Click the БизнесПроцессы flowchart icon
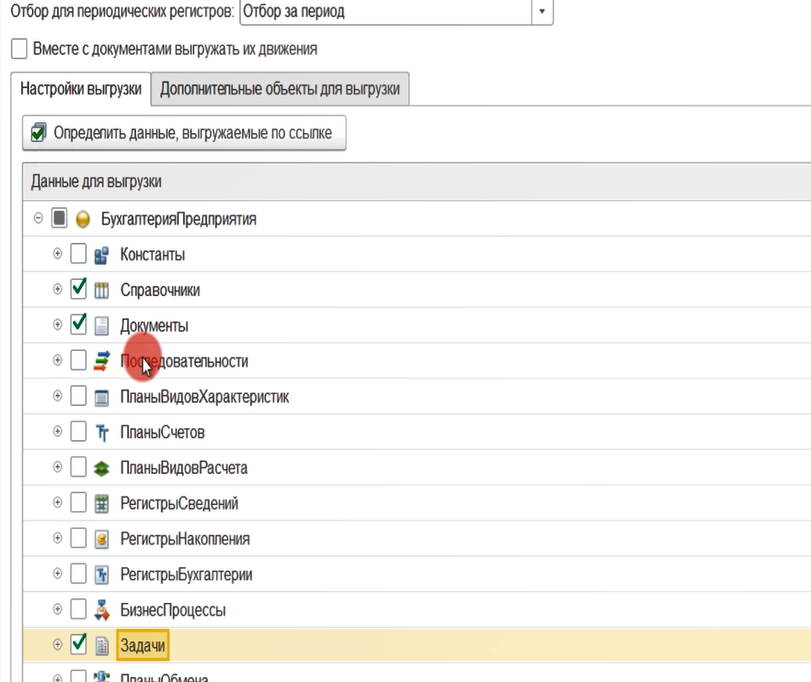811x682 pixels. coord(101,610)
